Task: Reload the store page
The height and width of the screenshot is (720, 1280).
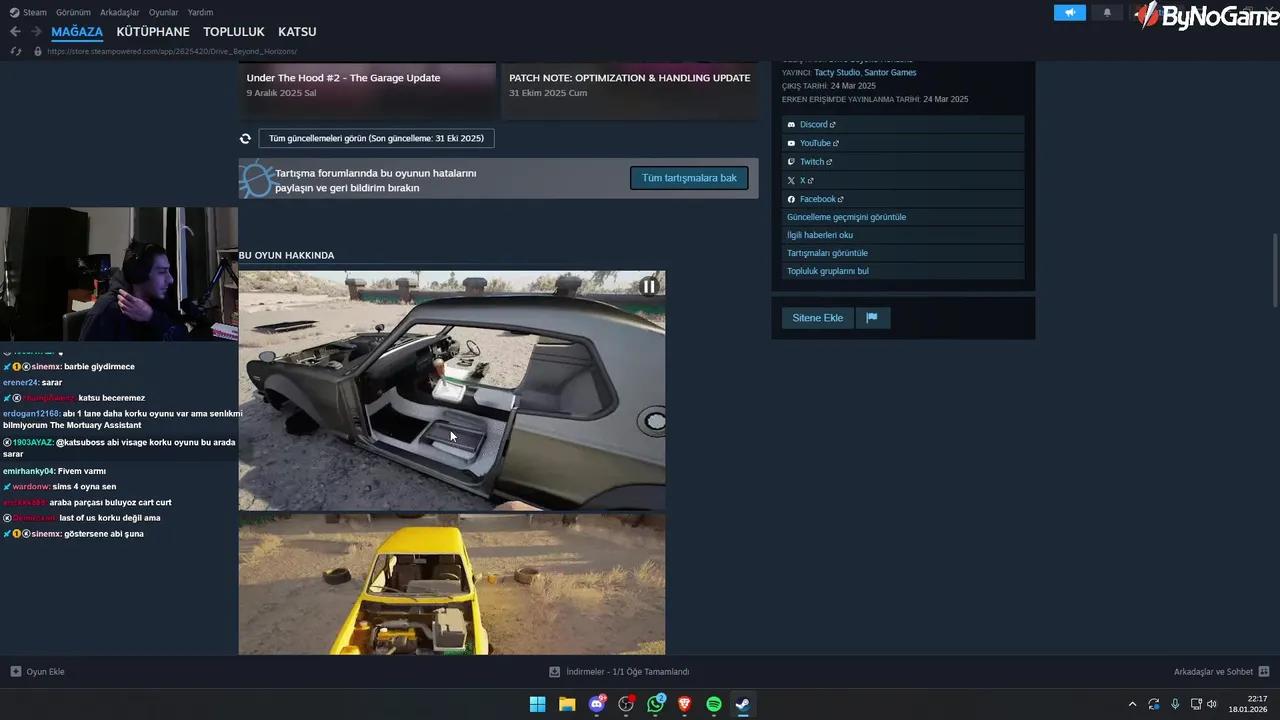Action: pyautogui.click(x=15, y=51)
